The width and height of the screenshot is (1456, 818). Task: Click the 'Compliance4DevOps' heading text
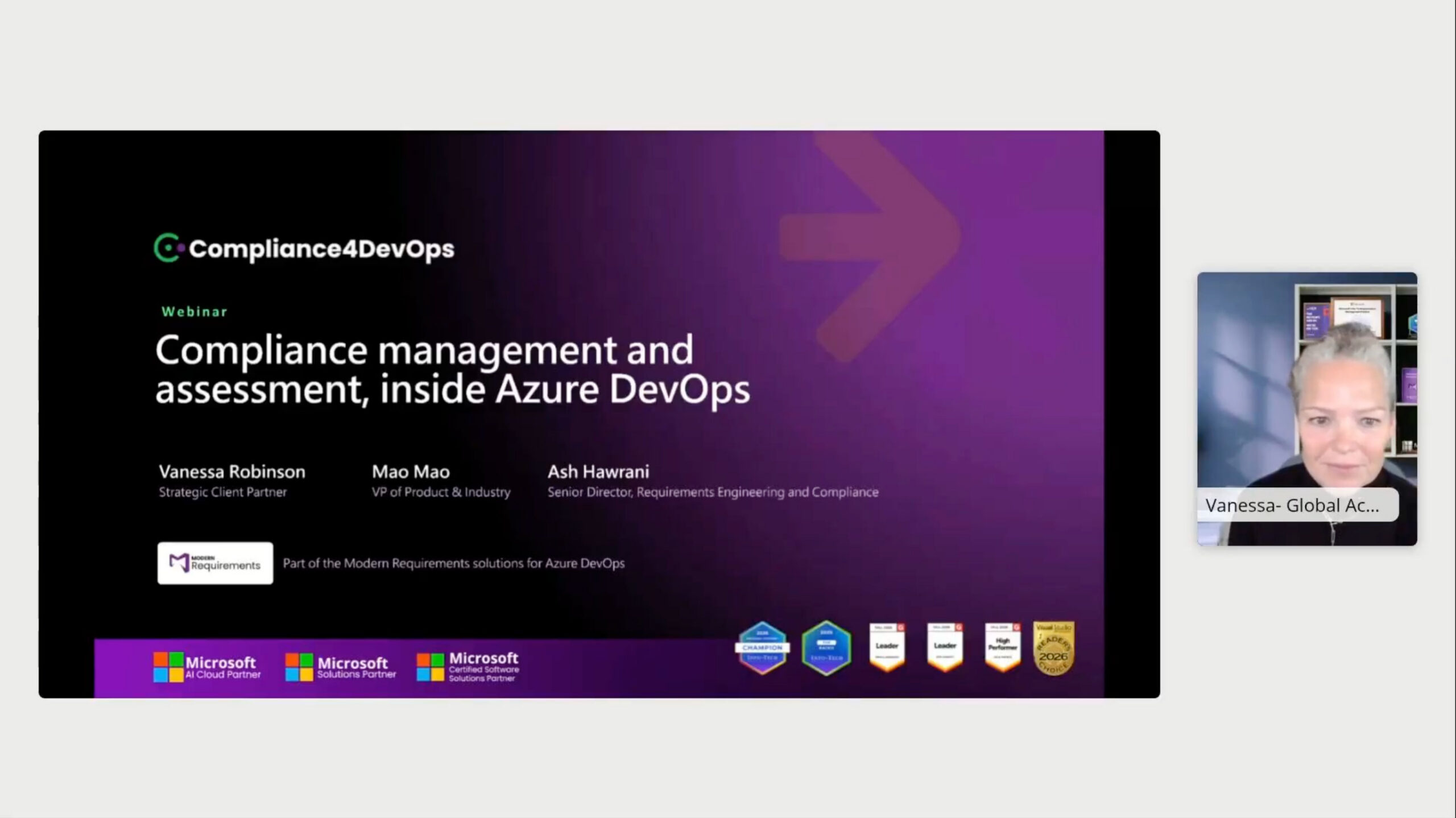[321, 249]
